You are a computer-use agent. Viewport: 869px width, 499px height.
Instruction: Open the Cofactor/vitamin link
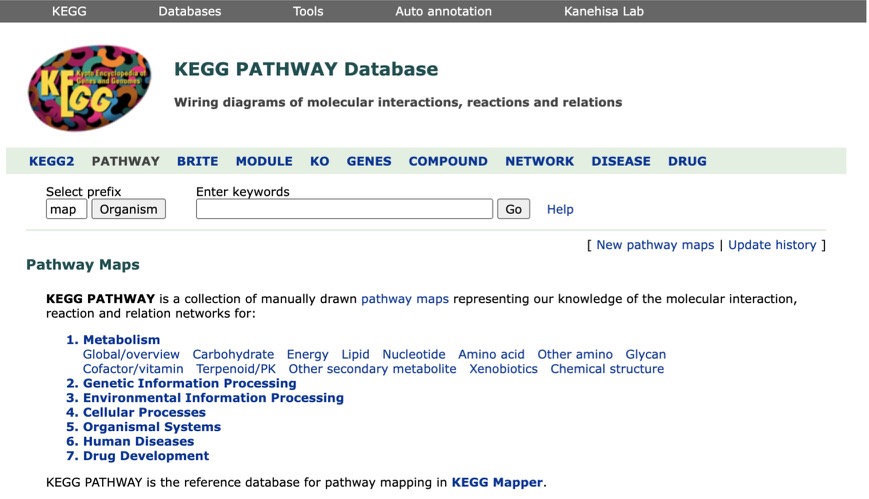coord(133,369)
